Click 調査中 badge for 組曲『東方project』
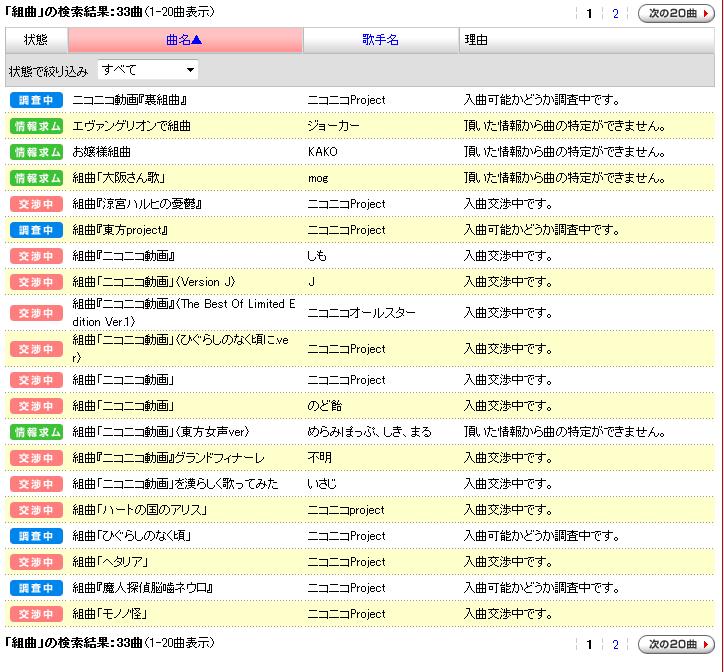Viewport: 724px width, 672px height. pyautogui.click(x=36, y=230)
